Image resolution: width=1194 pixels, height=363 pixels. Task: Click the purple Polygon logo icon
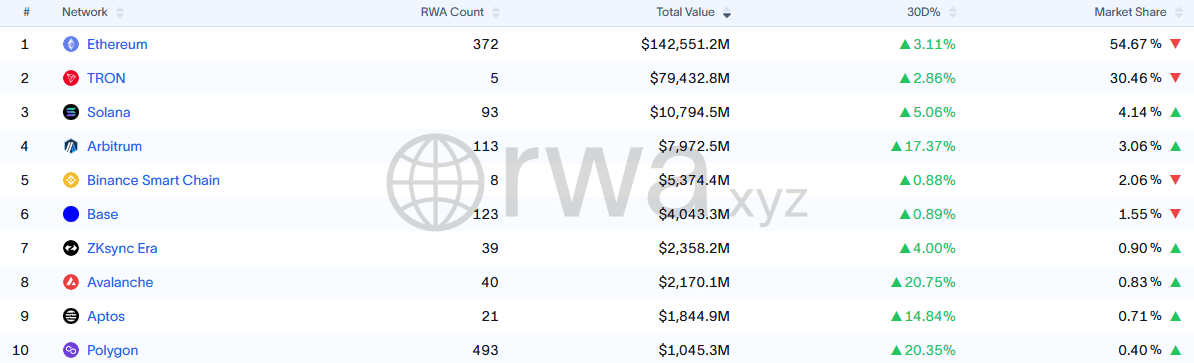(71, 350)
